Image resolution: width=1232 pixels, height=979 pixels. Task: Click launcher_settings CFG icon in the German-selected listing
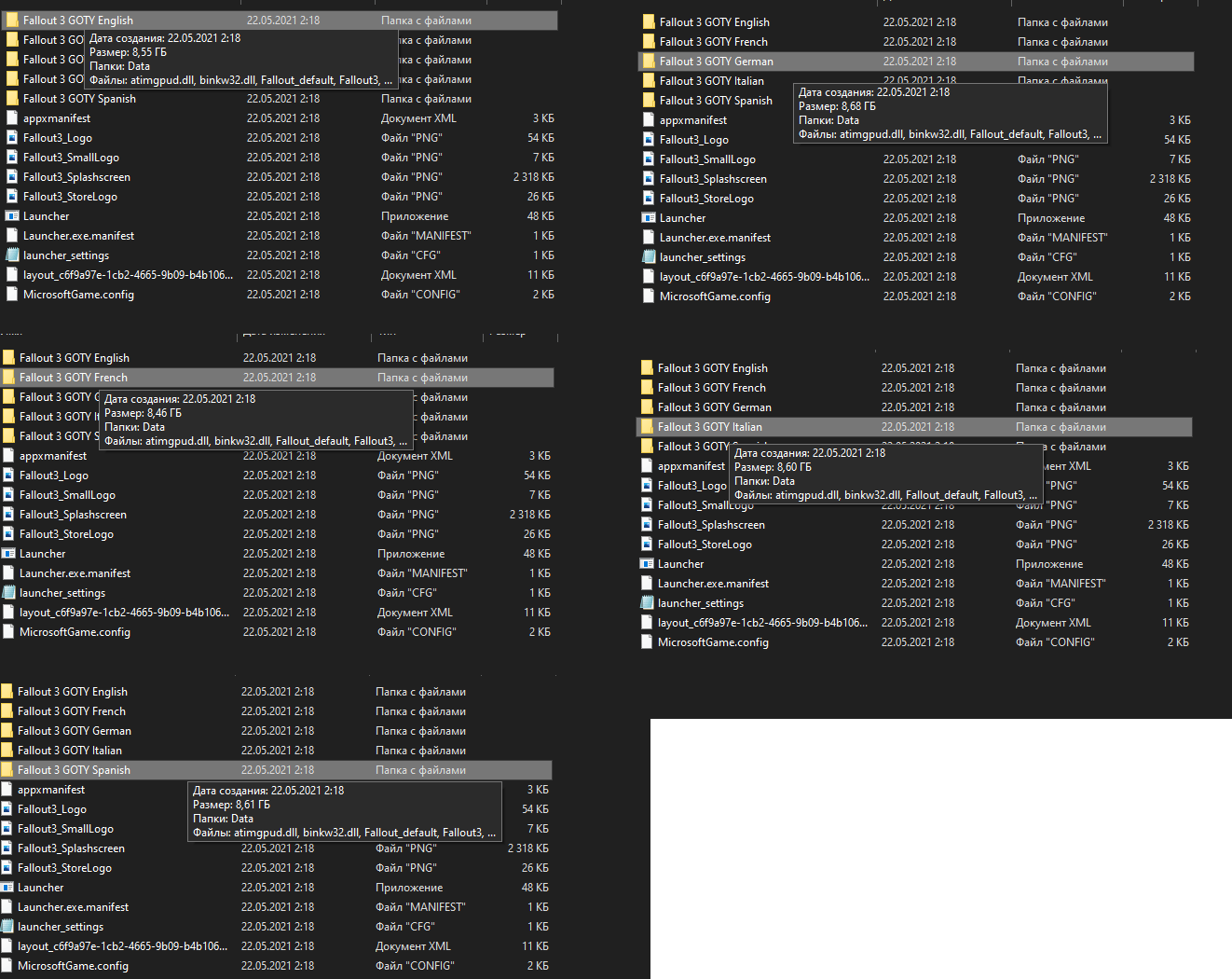click(x=649, y=257)
